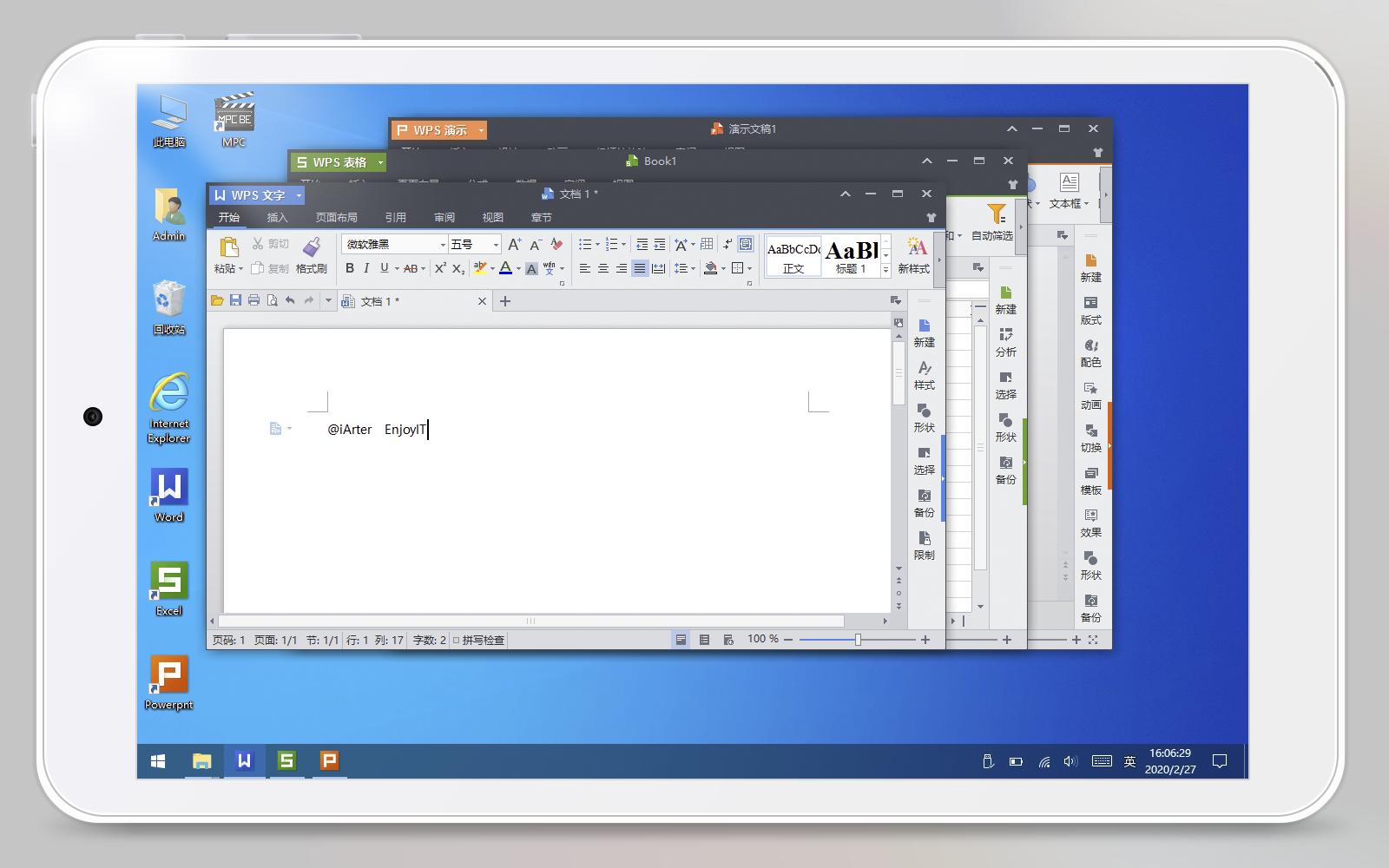Select the 页面布局 ribbon tab
The height and width of the screenshot is (868, 1389).
[336, 218]
